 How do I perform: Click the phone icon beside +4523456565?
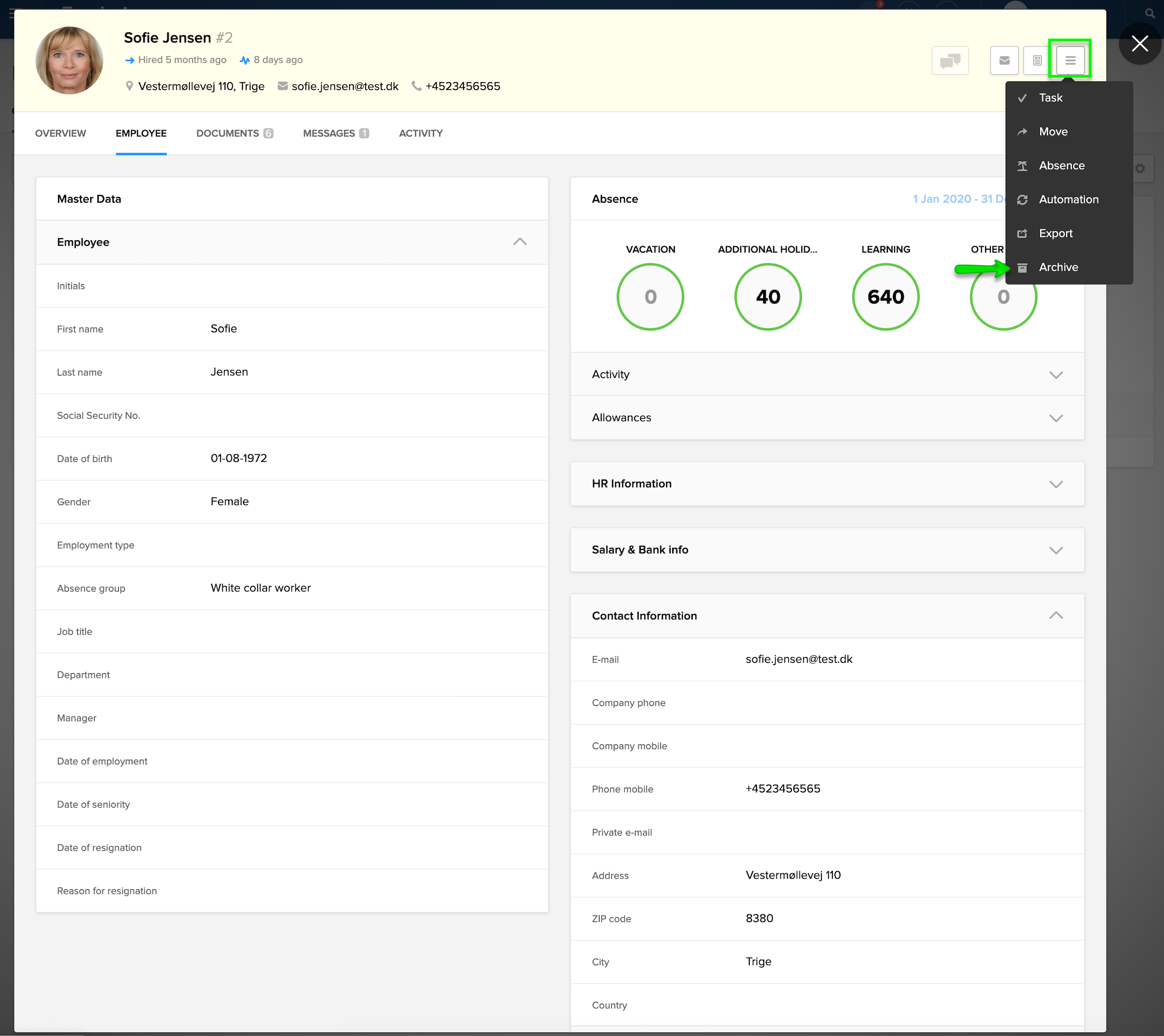click(x=416, y=86)
